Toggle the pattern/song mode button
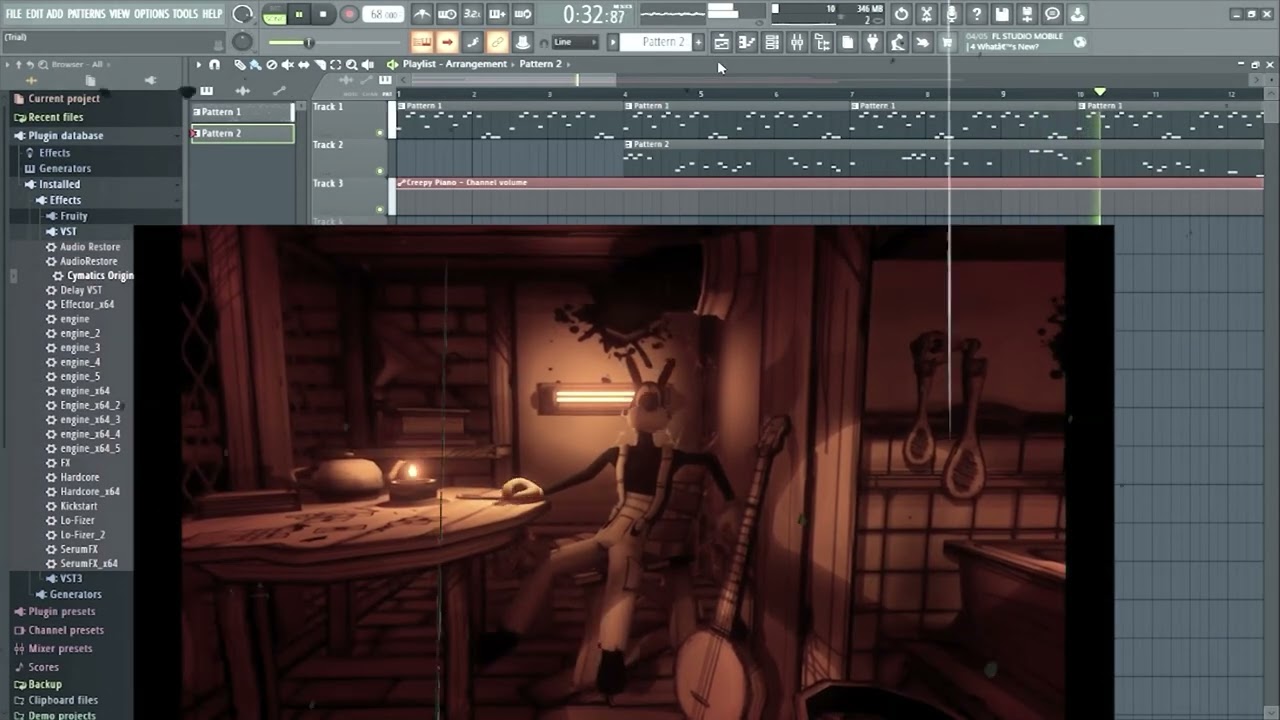The width and height of the screenshot is (1280, 720). pos(274,14)
